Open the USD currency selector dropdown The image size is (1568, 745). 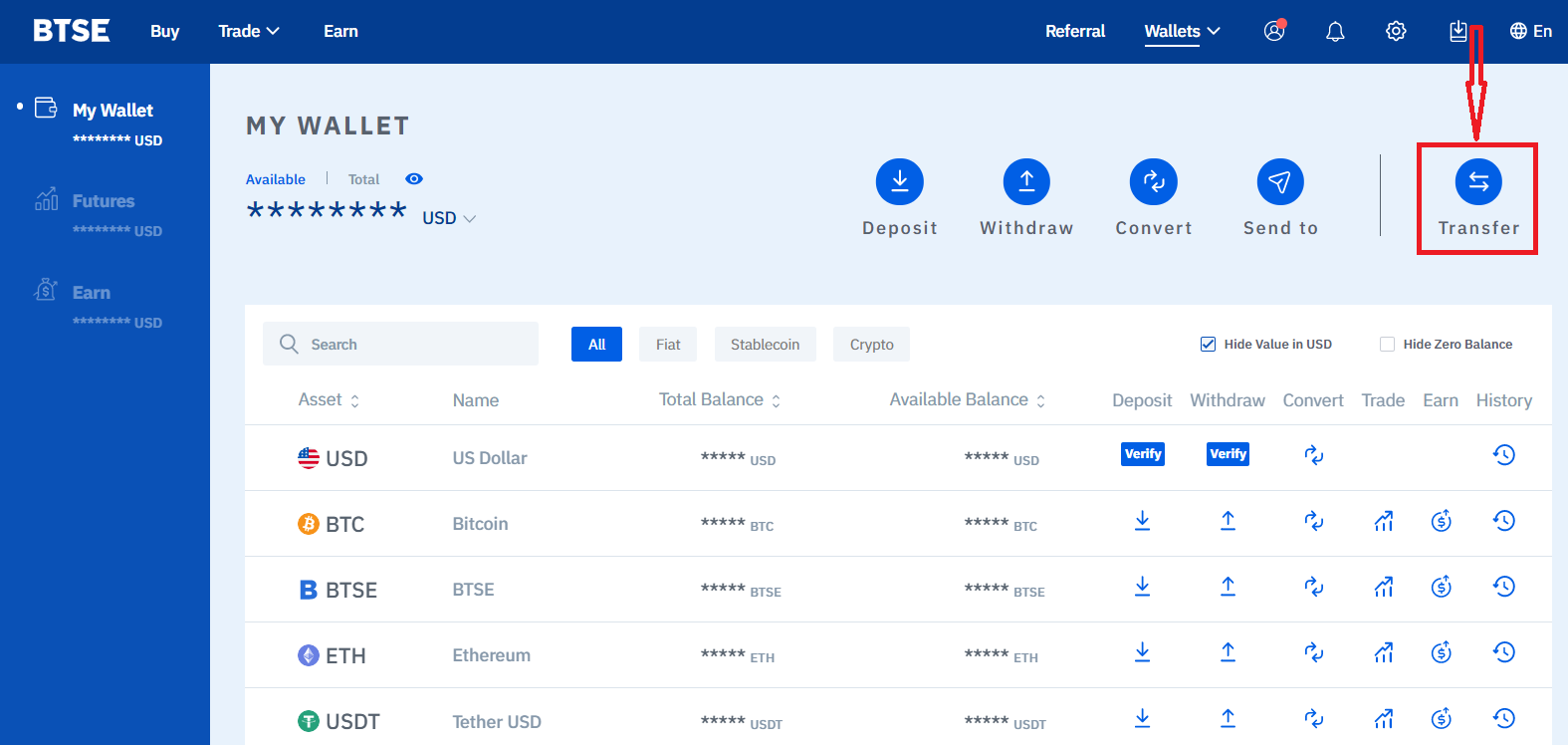pyautogui.click(x=449, y=218)
